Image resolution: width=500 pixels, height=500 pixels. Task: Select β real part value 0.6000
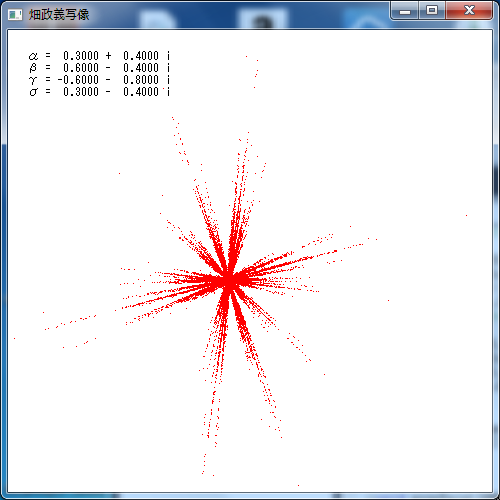tap(81, 68)
